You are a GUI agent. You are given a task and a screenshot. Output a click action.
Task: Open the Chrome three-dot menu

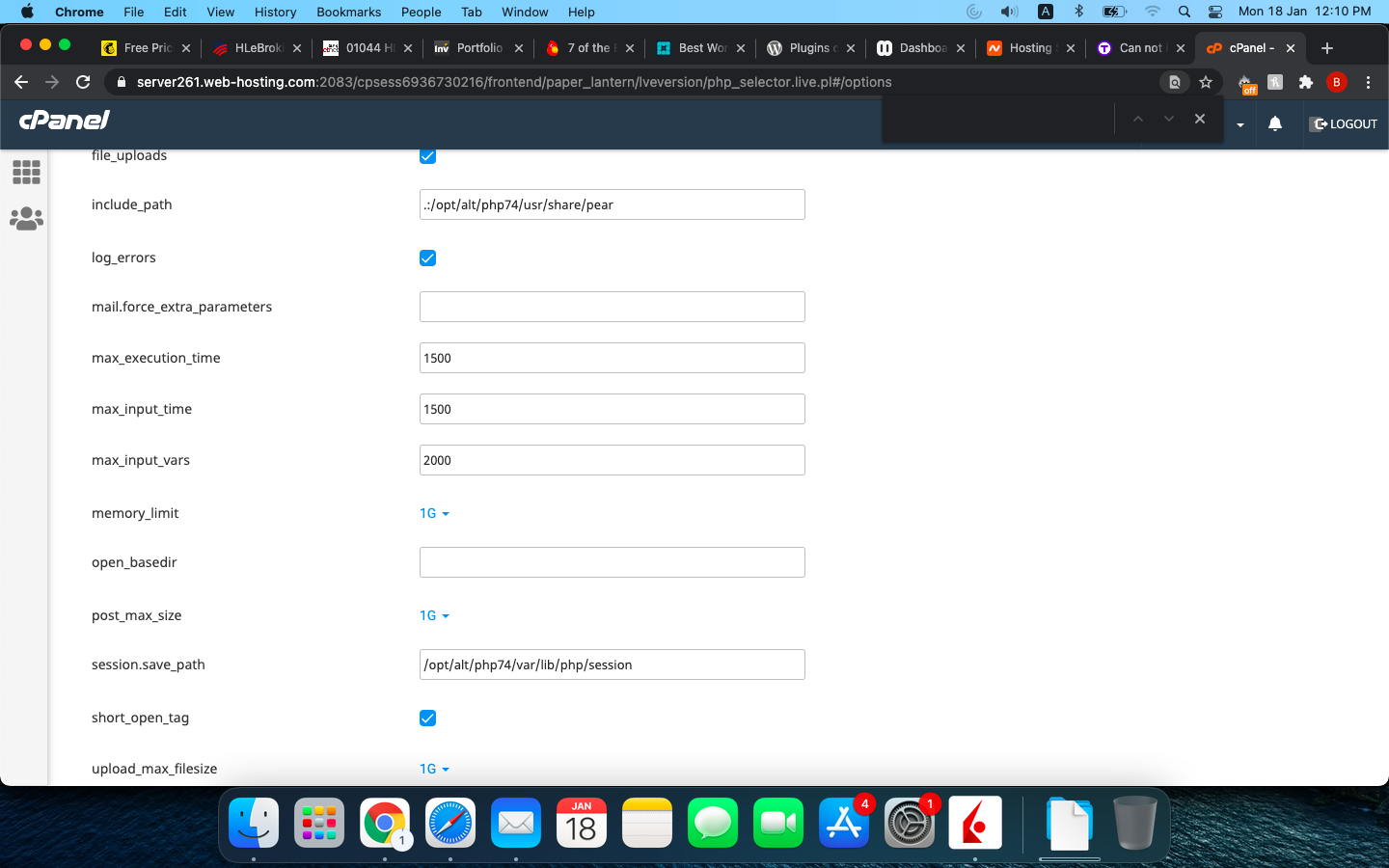point(1368,82)
